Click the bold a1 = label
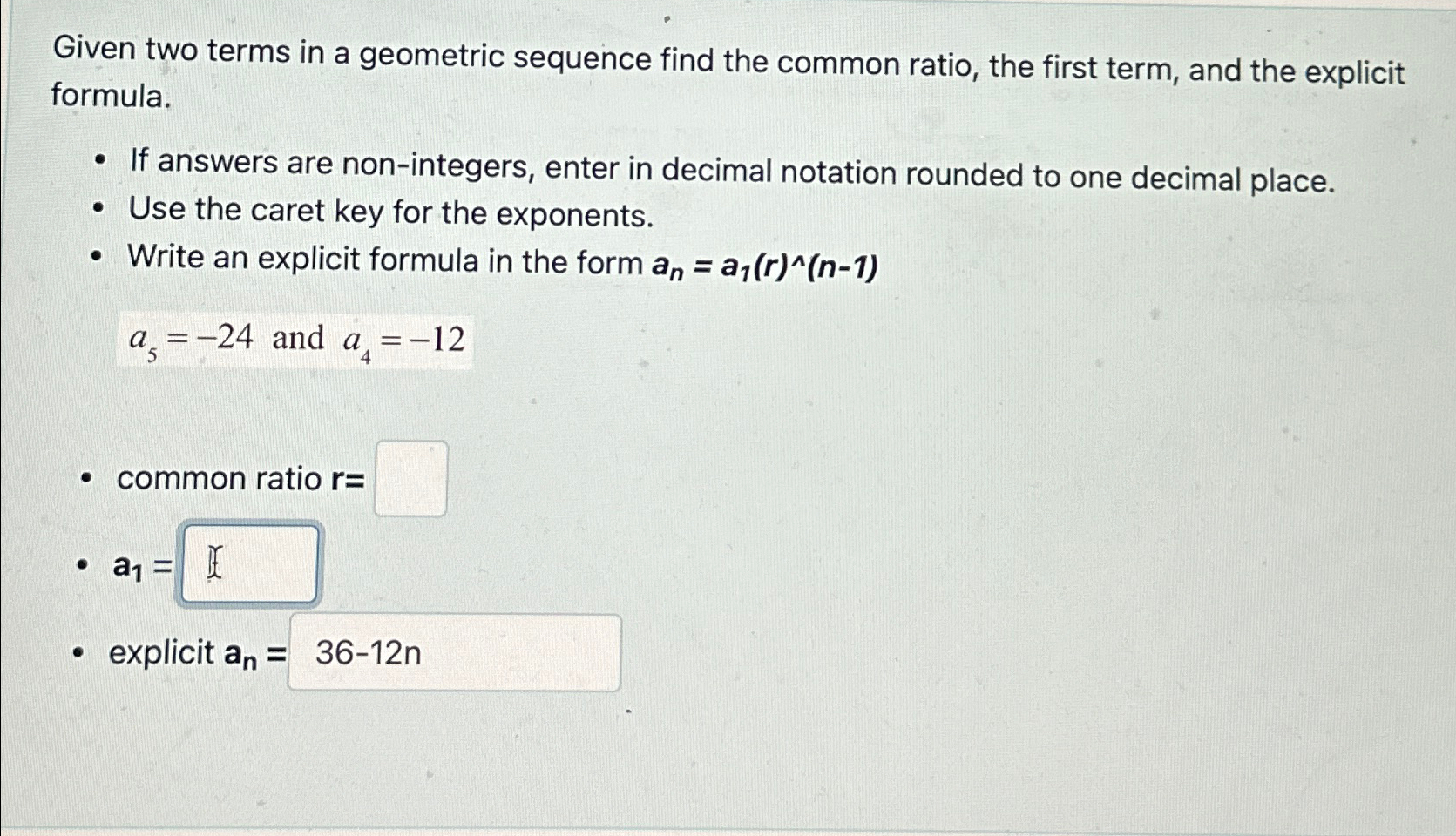This screenshot has height=836, width=1456. pyautogui.click(x=140, y=566)
